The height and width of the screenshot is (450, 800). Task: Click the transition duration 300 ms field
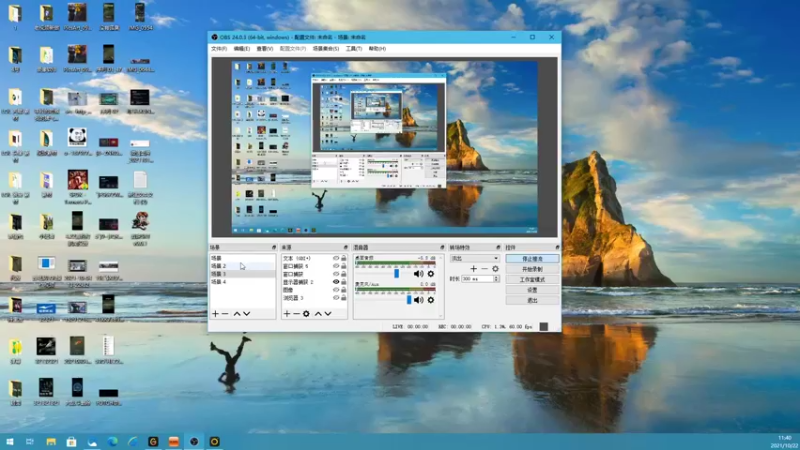pyautogui.click(x=477, y=279)
